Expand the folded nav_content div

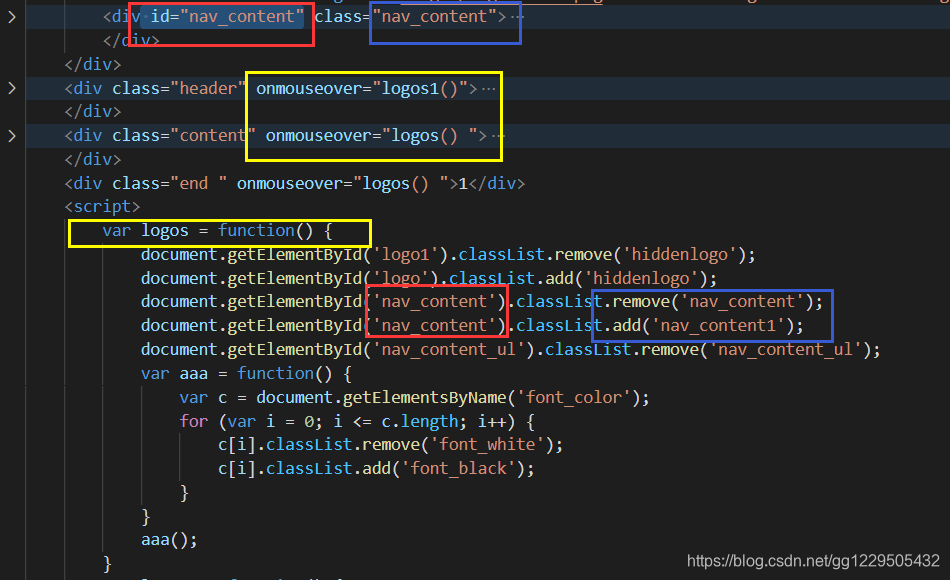12,17
